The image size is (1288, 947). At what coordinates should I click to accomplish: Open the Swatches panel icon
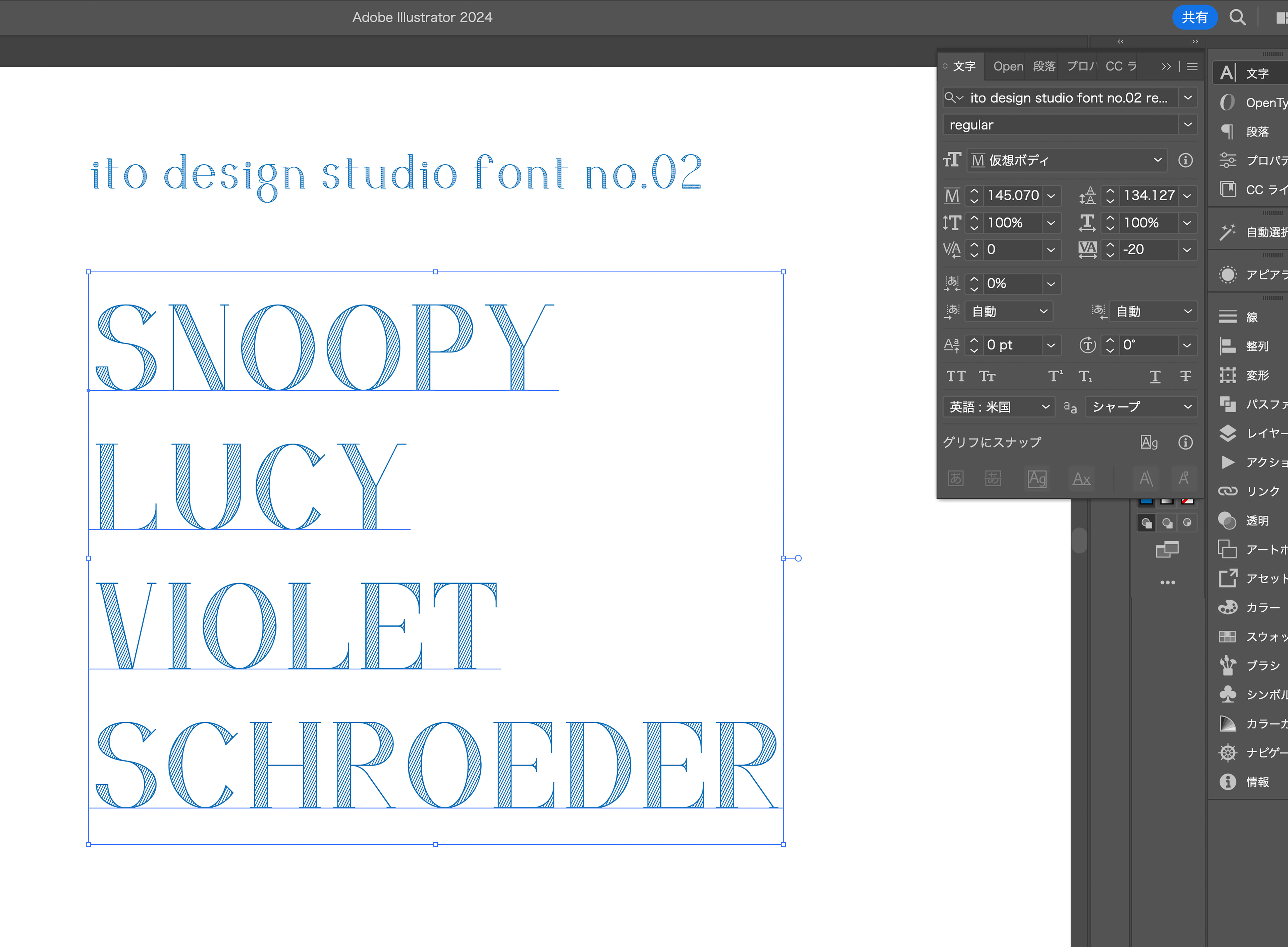click(x=1227, y=636)
